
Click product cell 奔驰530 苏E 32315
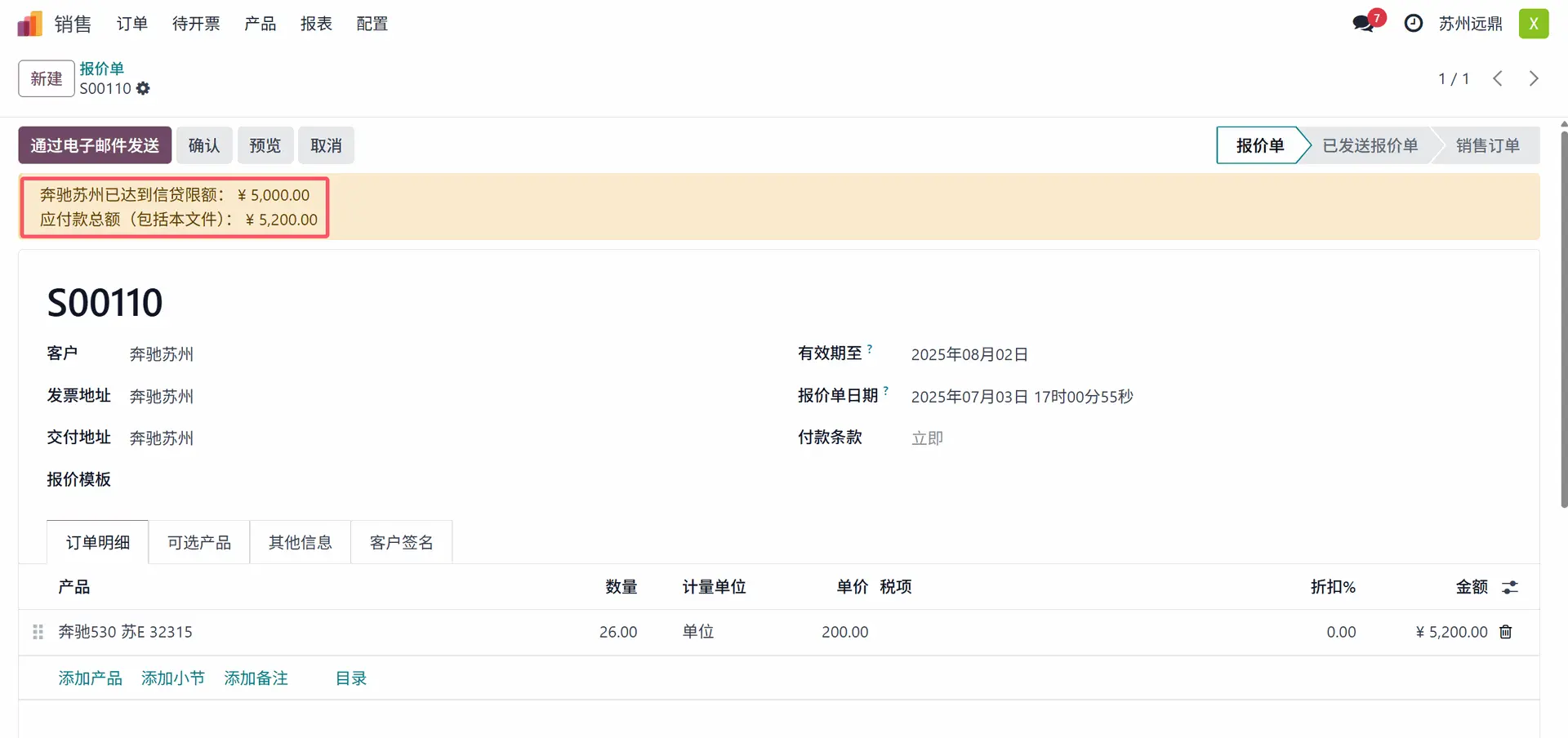pos(126,632)
